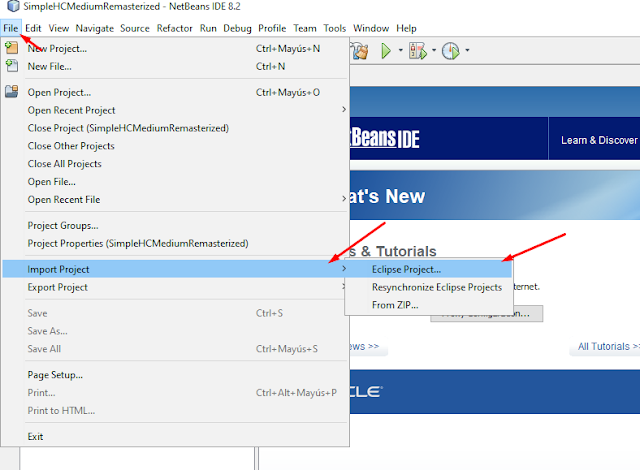Open the Debug Project dropdown arrow
Screen dimensions: 640x470
pos(434,51)
